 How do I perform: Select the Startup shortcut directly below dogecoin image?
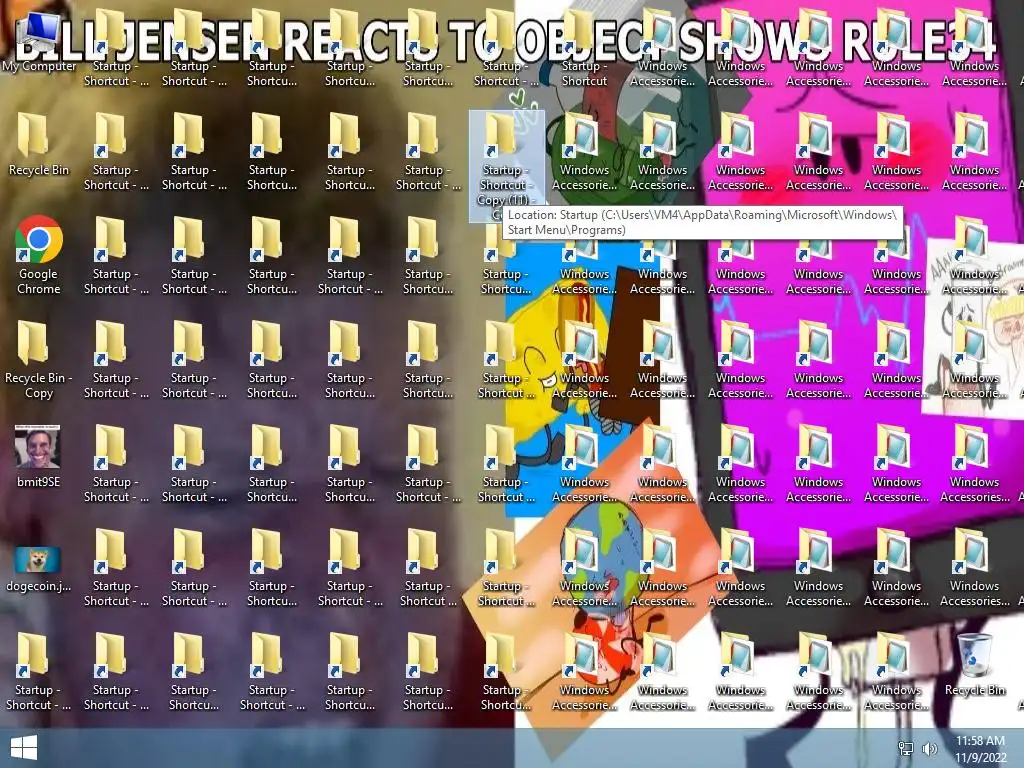(39, 671)
